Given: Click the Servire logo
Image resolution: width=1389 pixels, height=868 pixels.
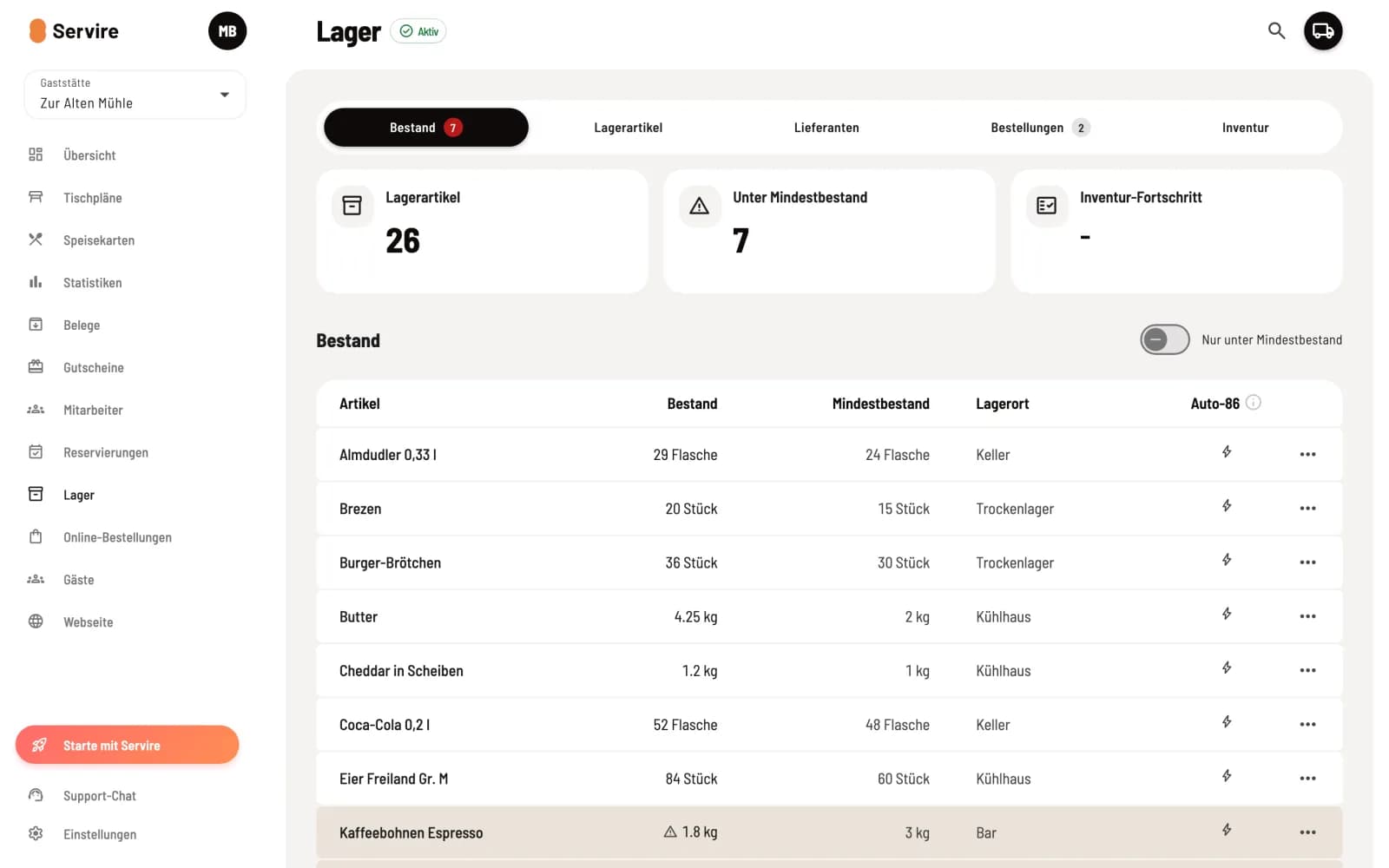Looking at the screenshot, I should coord(74,31).
